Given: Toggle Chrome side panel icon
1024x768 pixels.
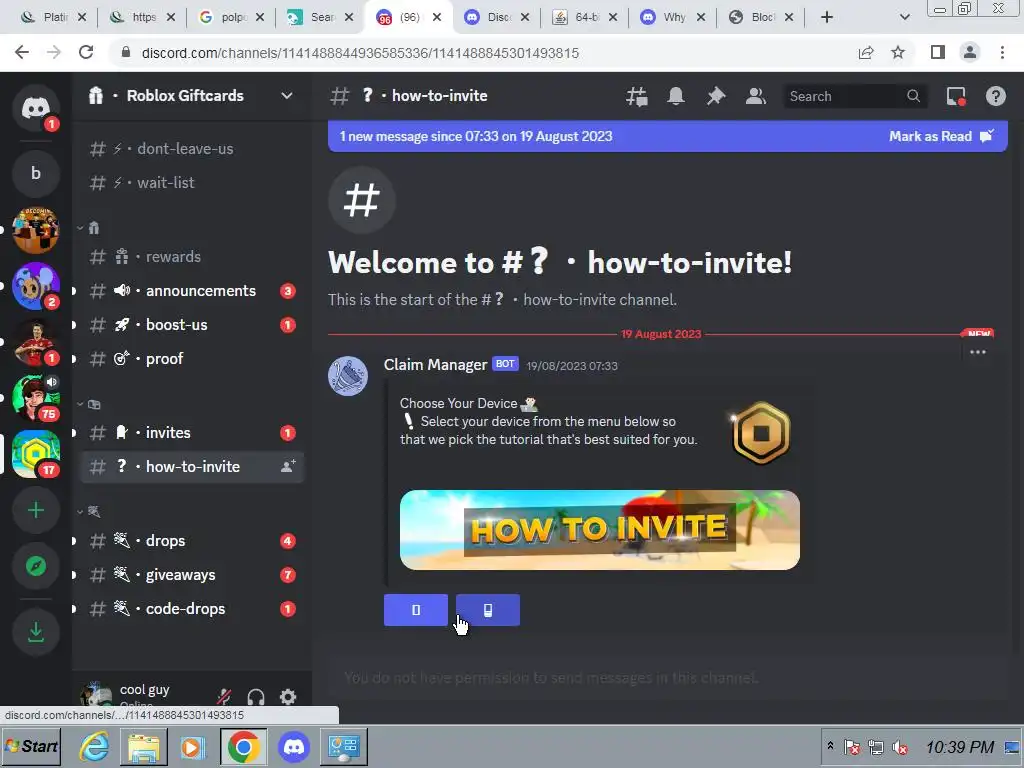Looking at the screenshot, I should (938, 52).
